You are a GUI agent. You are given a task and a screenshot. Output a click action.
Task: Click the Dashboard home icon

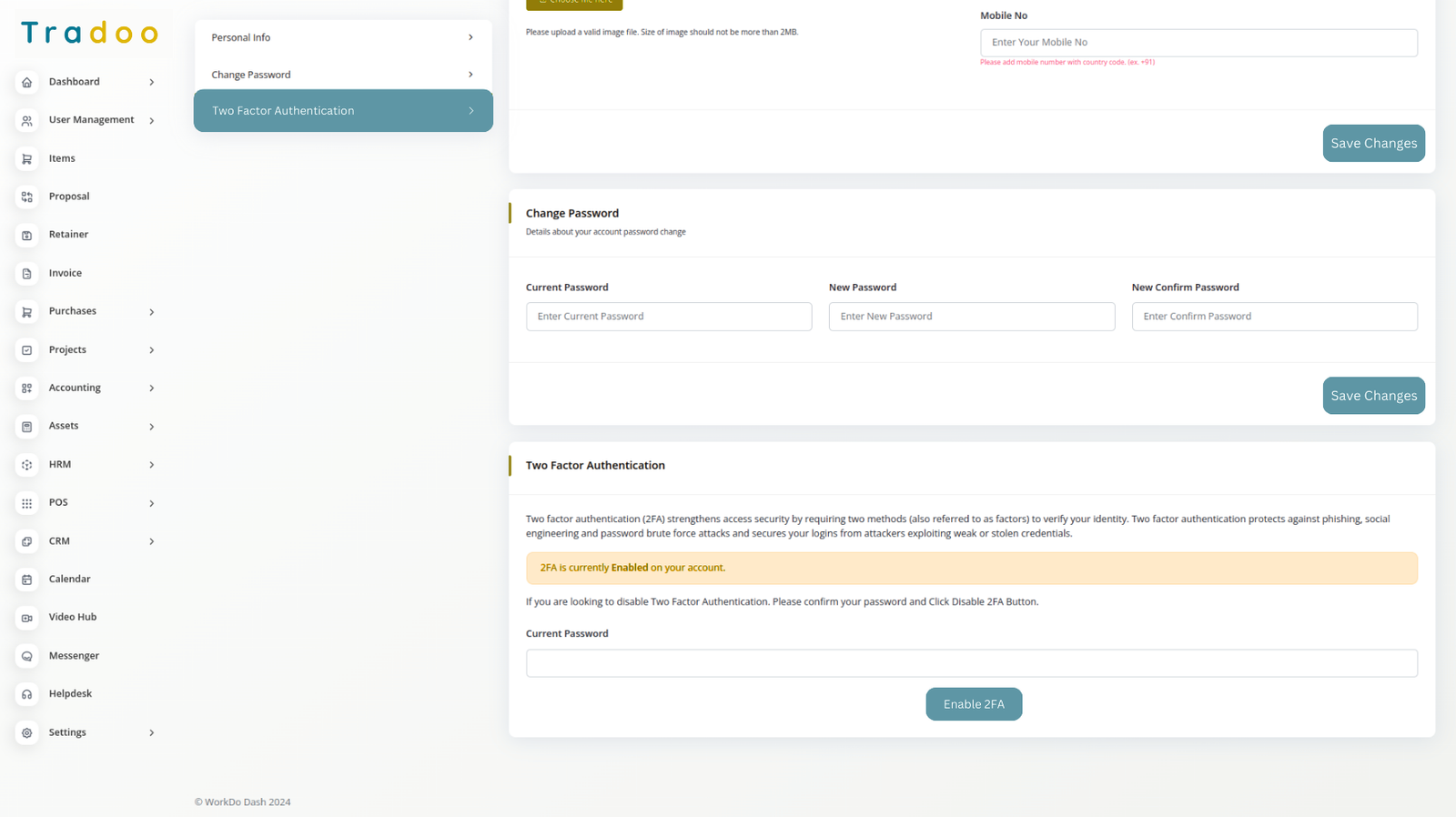coord(27,83)
